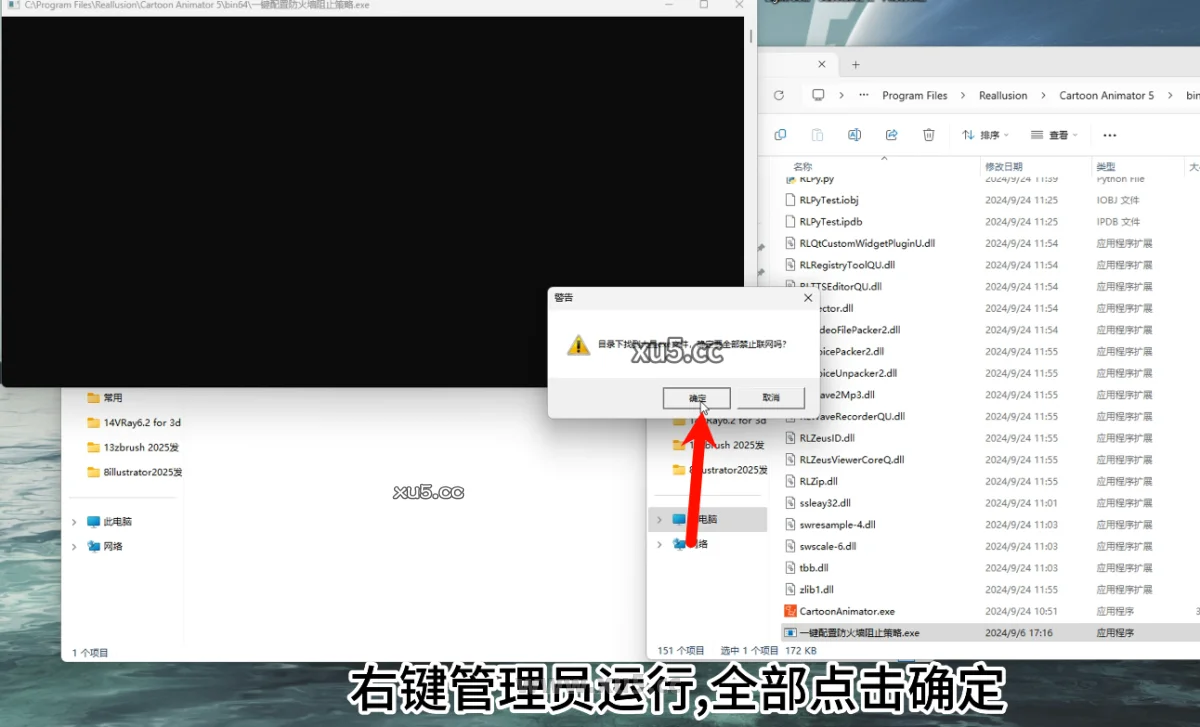Click the Refresh icon in the address bar

tap(779, 95)
